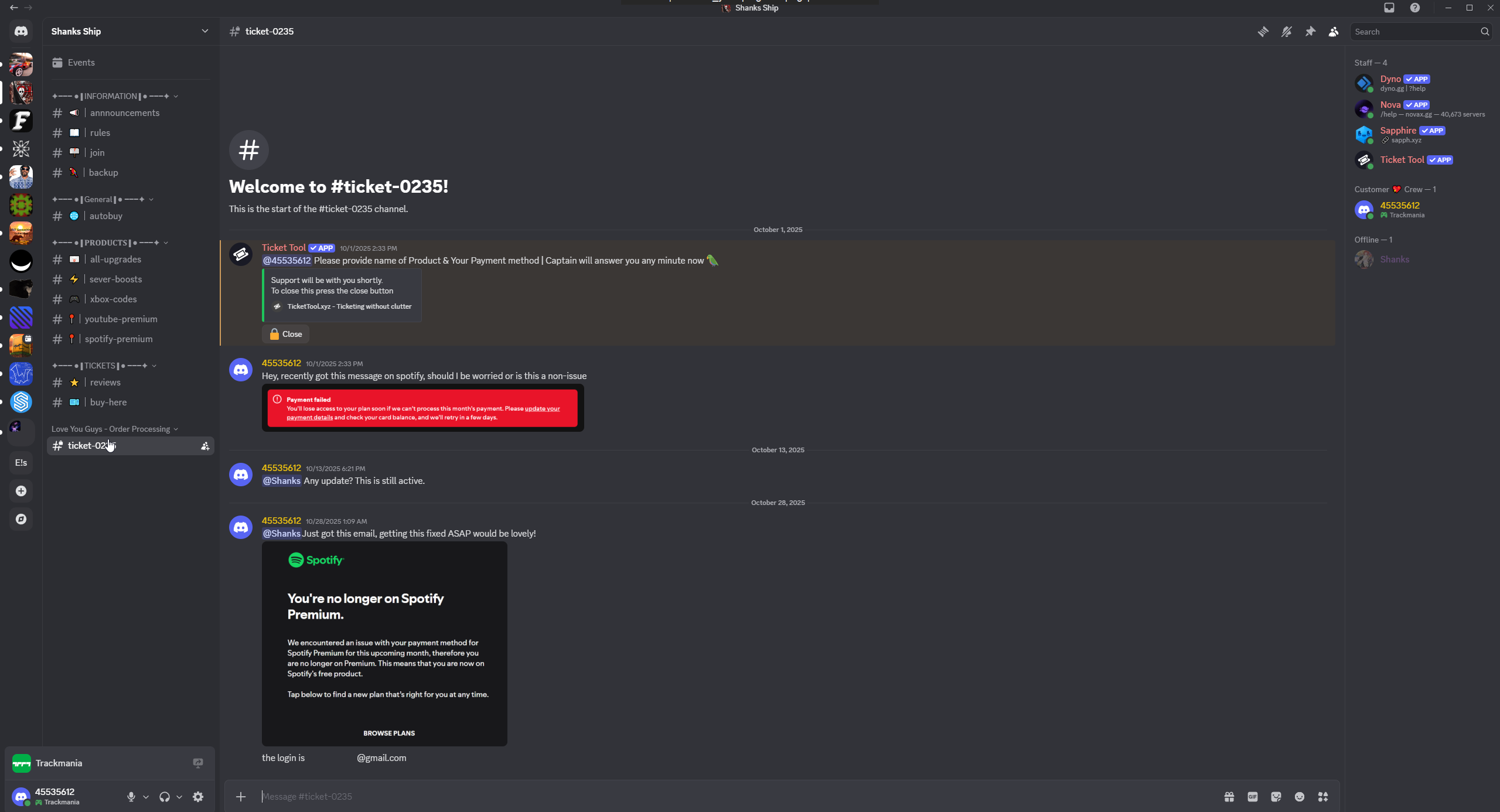
Task: Open the Inbox icon in title bar
Action: [x=1389, y=8]
